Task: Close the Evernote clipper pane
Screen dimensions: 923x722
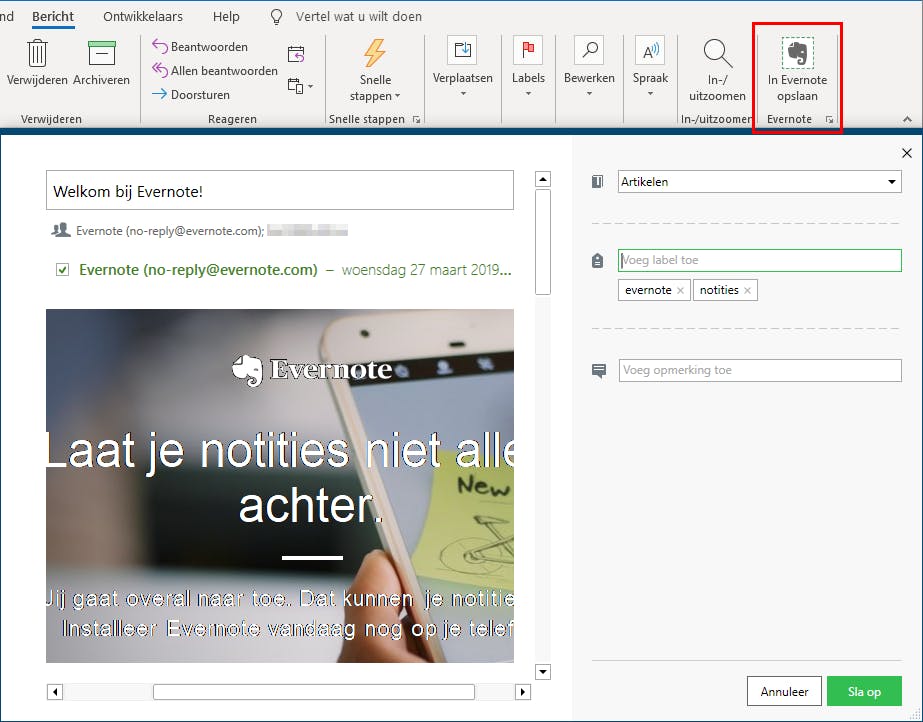Action: 907,154
